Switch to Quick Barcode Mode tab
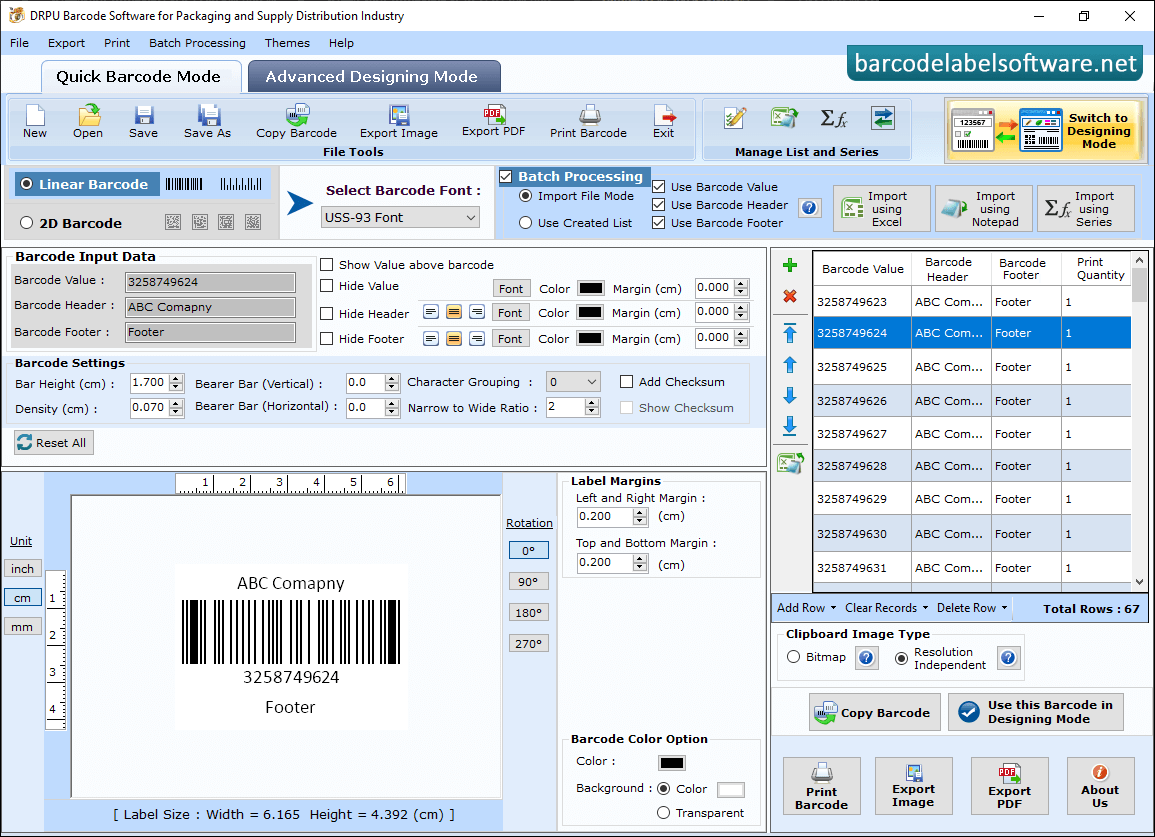 pyautogui.click(x=139, y=77)
